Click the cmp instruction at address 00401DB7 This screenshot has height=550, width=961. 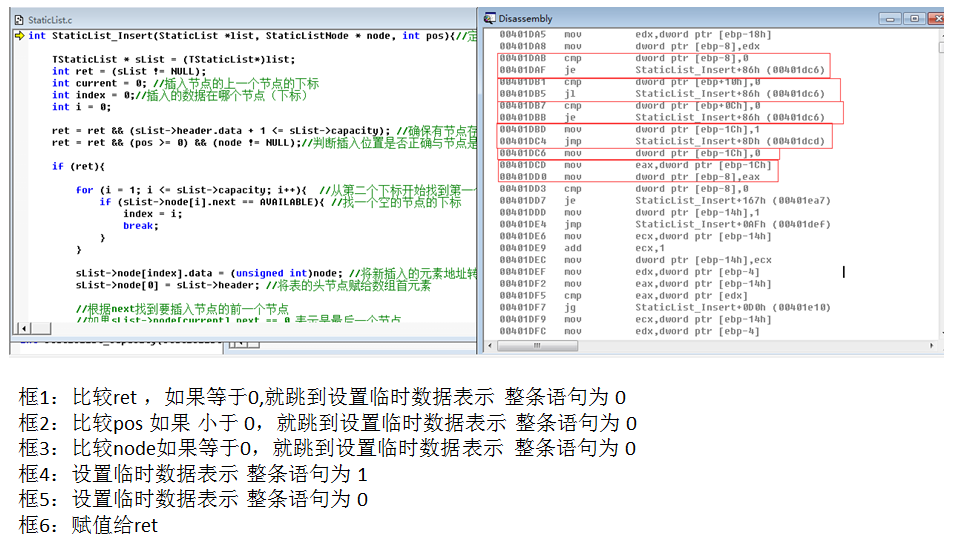[629, 105]
